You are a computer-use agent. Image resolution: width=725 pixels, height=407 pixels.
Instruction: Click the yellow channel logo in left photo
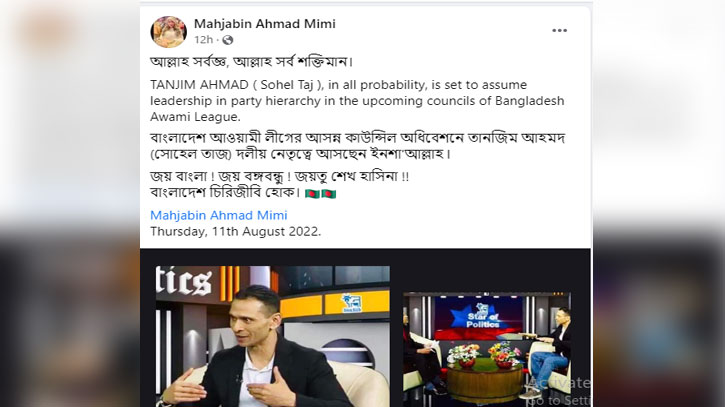click(x=352, y=303)
